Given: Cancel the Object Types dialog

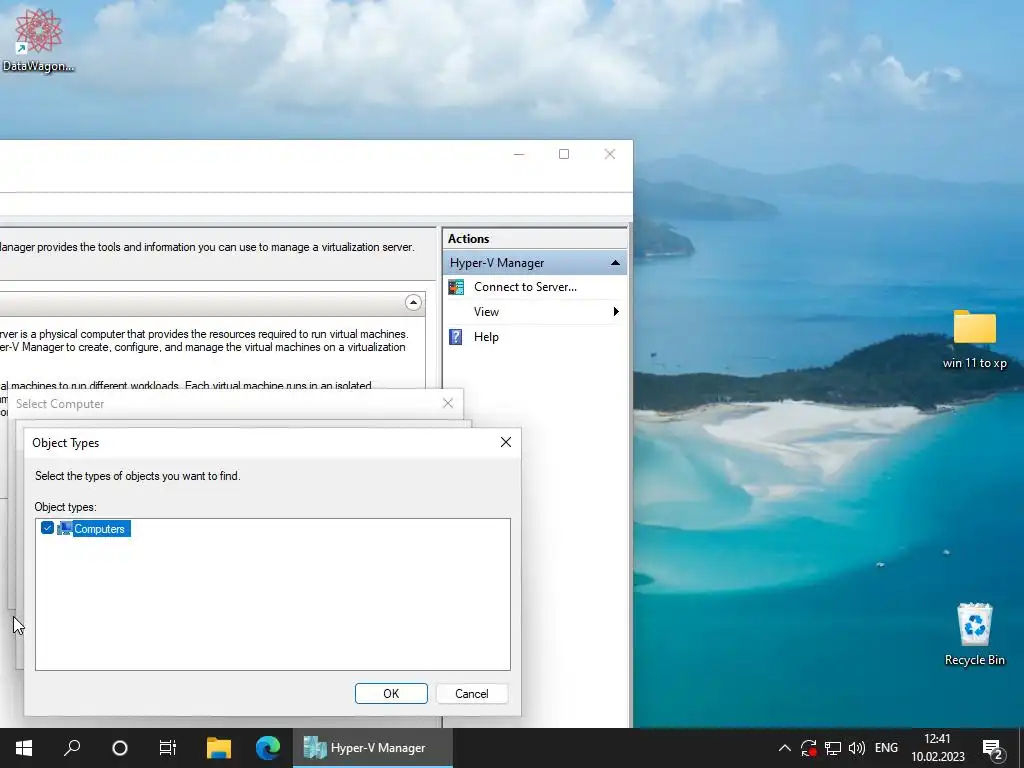Looking at the screenshot, I should pyautogui.click(x=472, y=694).
